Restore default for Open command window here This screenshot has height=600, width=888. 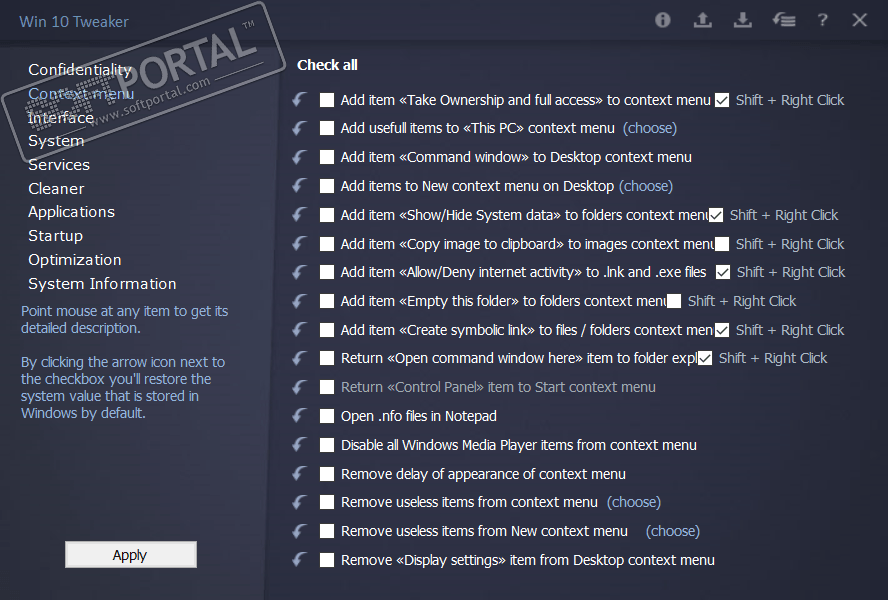(300, 358)
